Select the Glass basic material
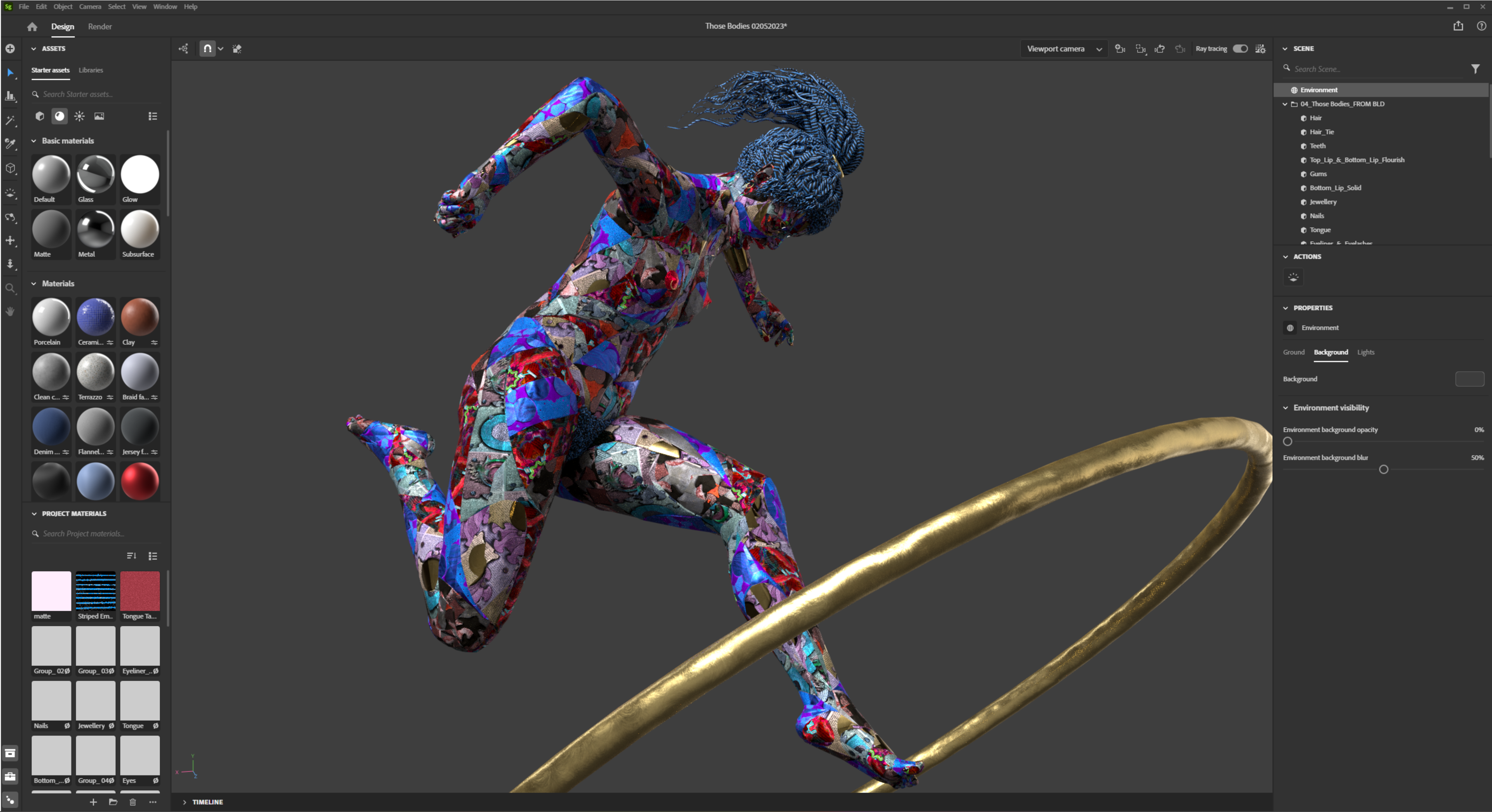Viewport: 1492px width, 812px height. point(96,179)
